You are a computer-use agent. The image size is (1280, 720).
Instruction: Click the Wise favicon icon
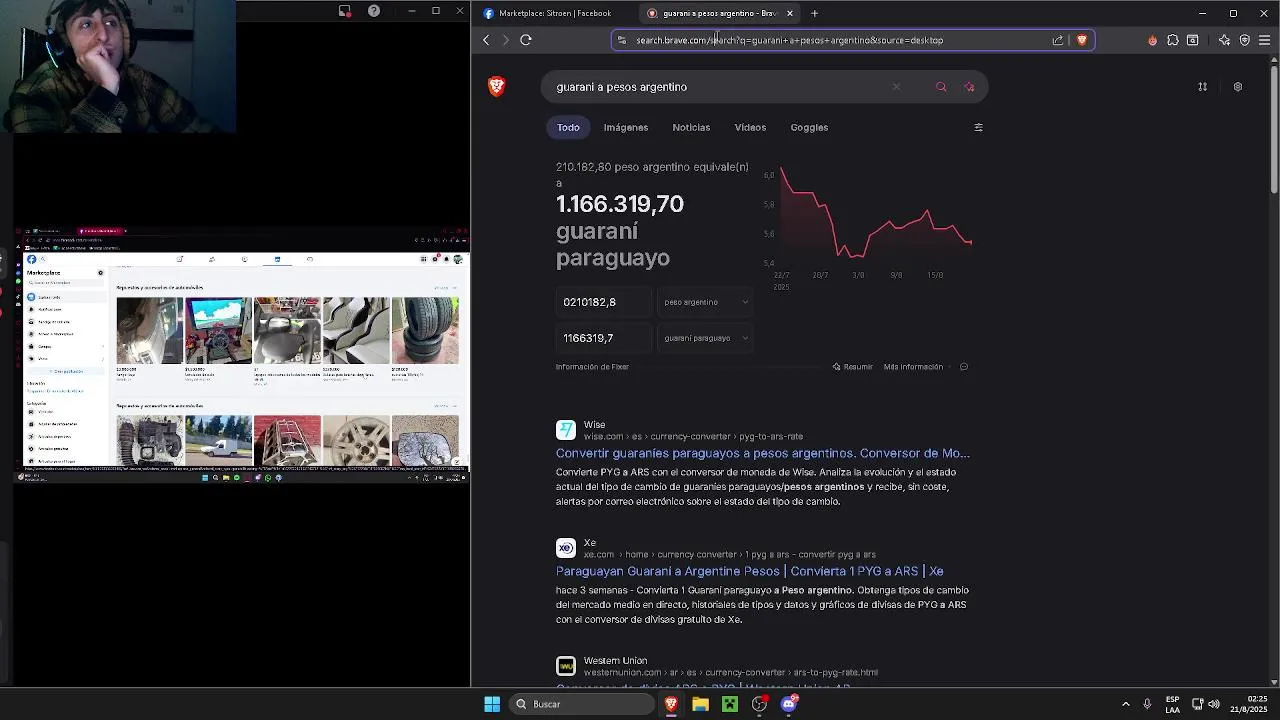[x=566, y=430]
